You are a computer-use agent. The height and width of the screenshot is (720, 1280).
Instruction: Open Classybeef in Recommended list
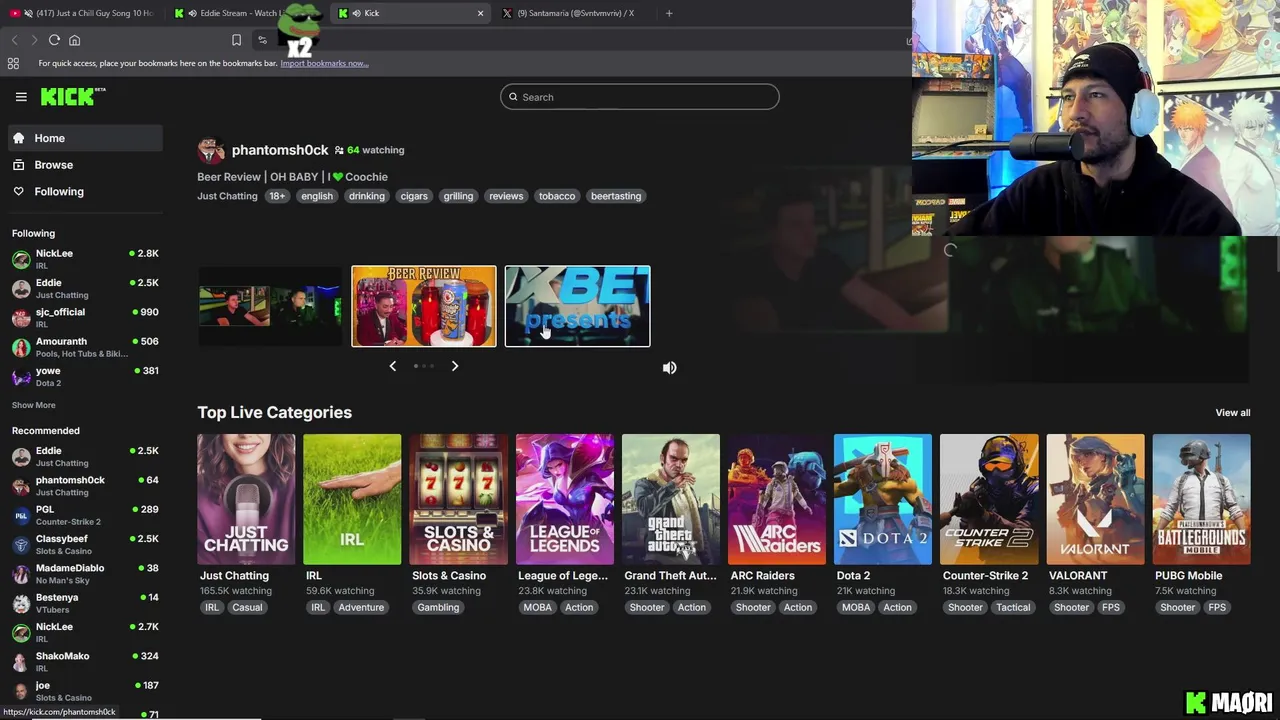point(85,544)
